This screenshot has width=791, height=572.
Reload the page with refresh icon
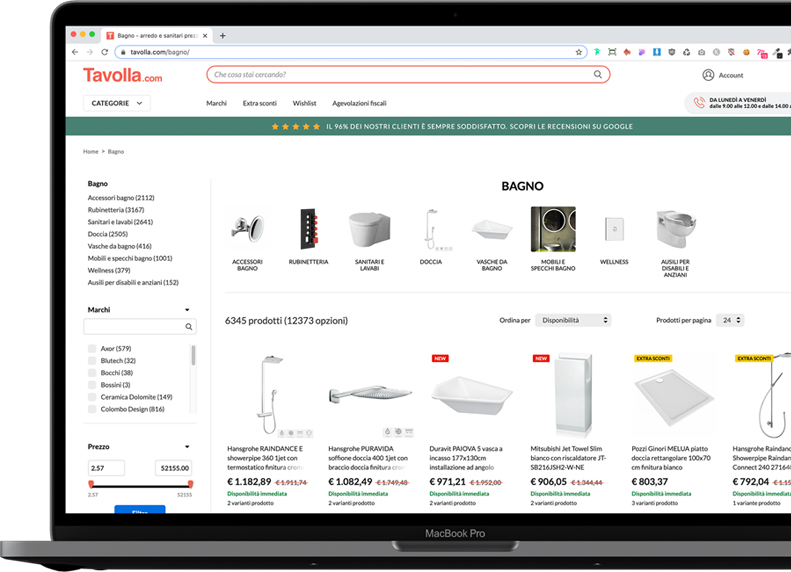pos(104,52)
